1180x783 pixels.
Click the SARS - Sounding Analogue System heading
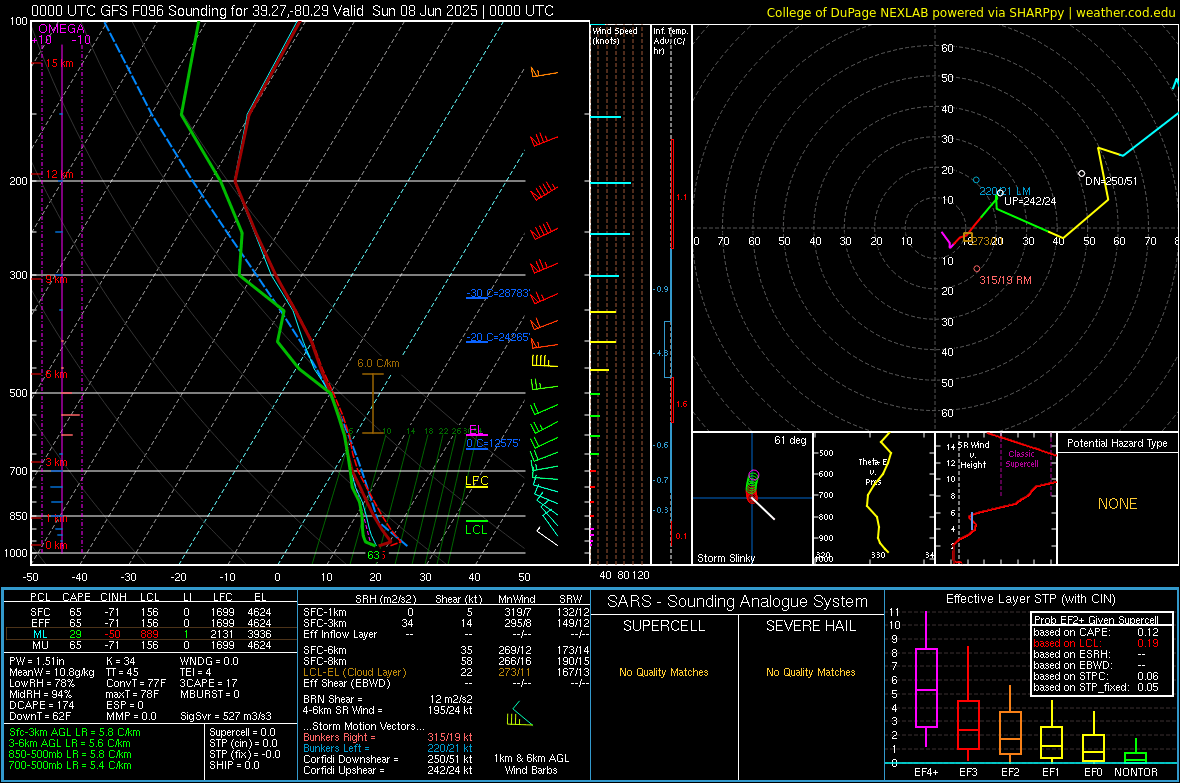[x=738, y=602]
